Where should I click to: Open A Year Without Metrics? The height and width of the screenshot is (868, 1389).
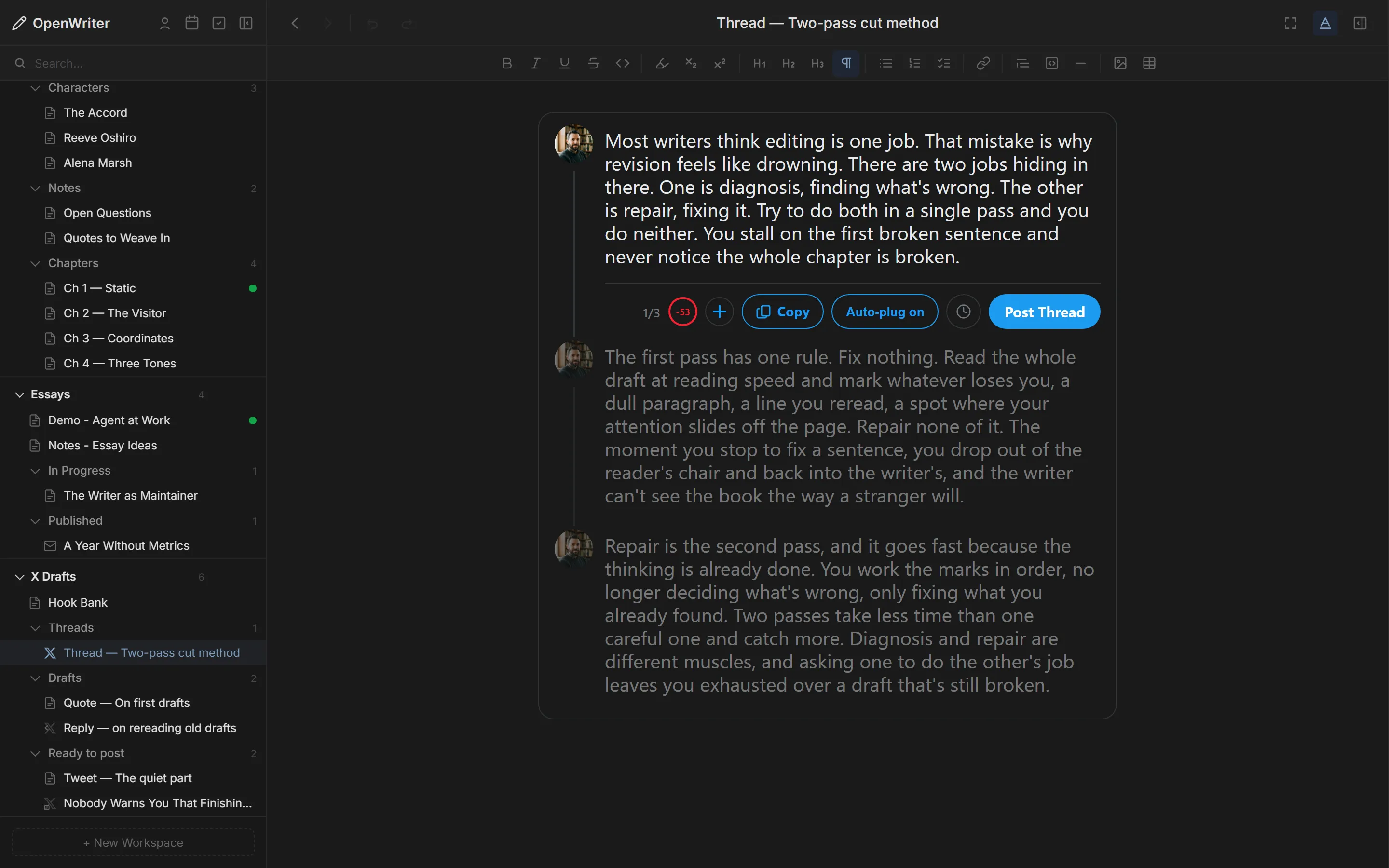(133, 545)
